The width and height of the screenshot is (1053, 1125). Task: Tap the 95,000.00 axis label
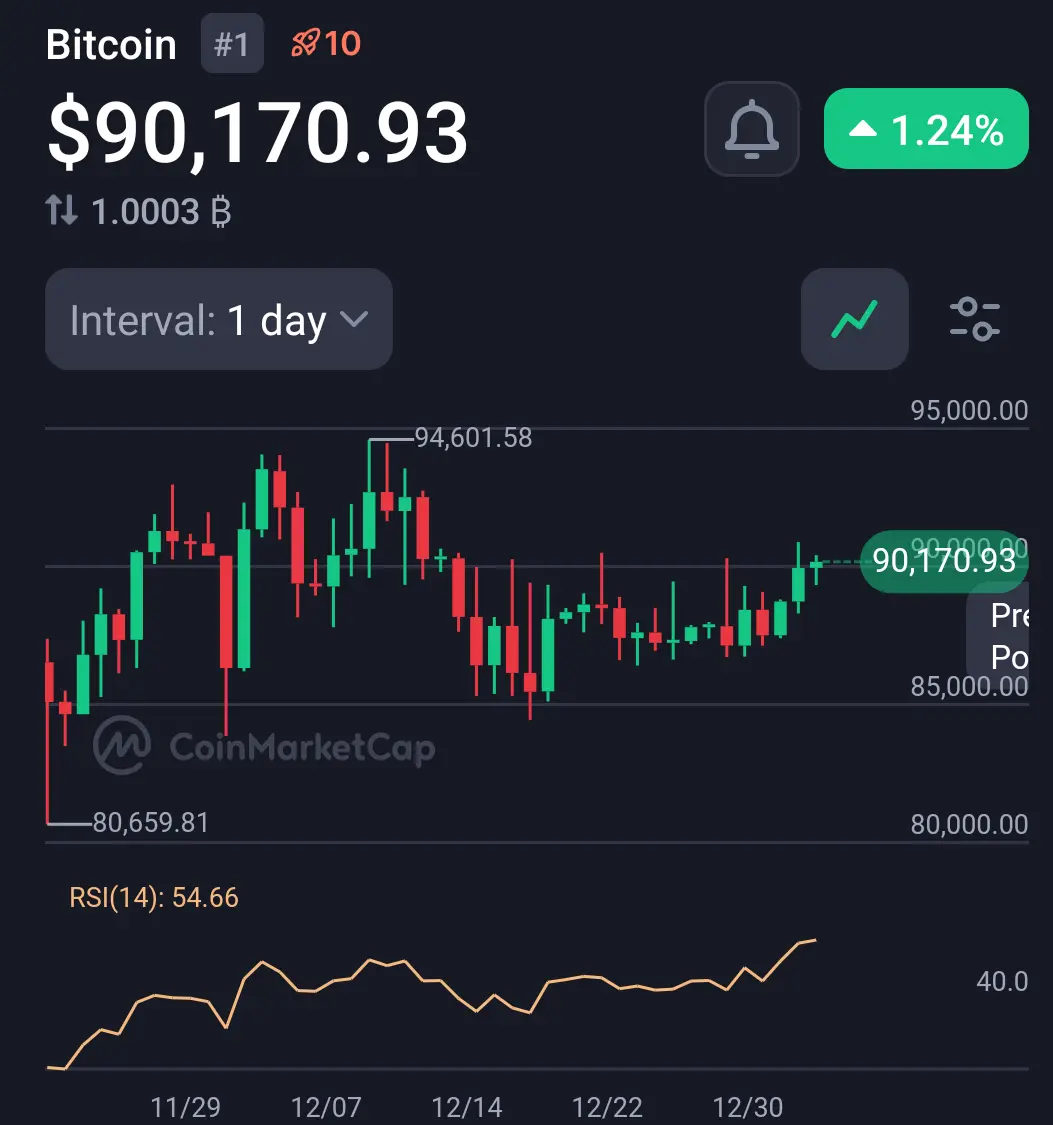pos(969,410)
